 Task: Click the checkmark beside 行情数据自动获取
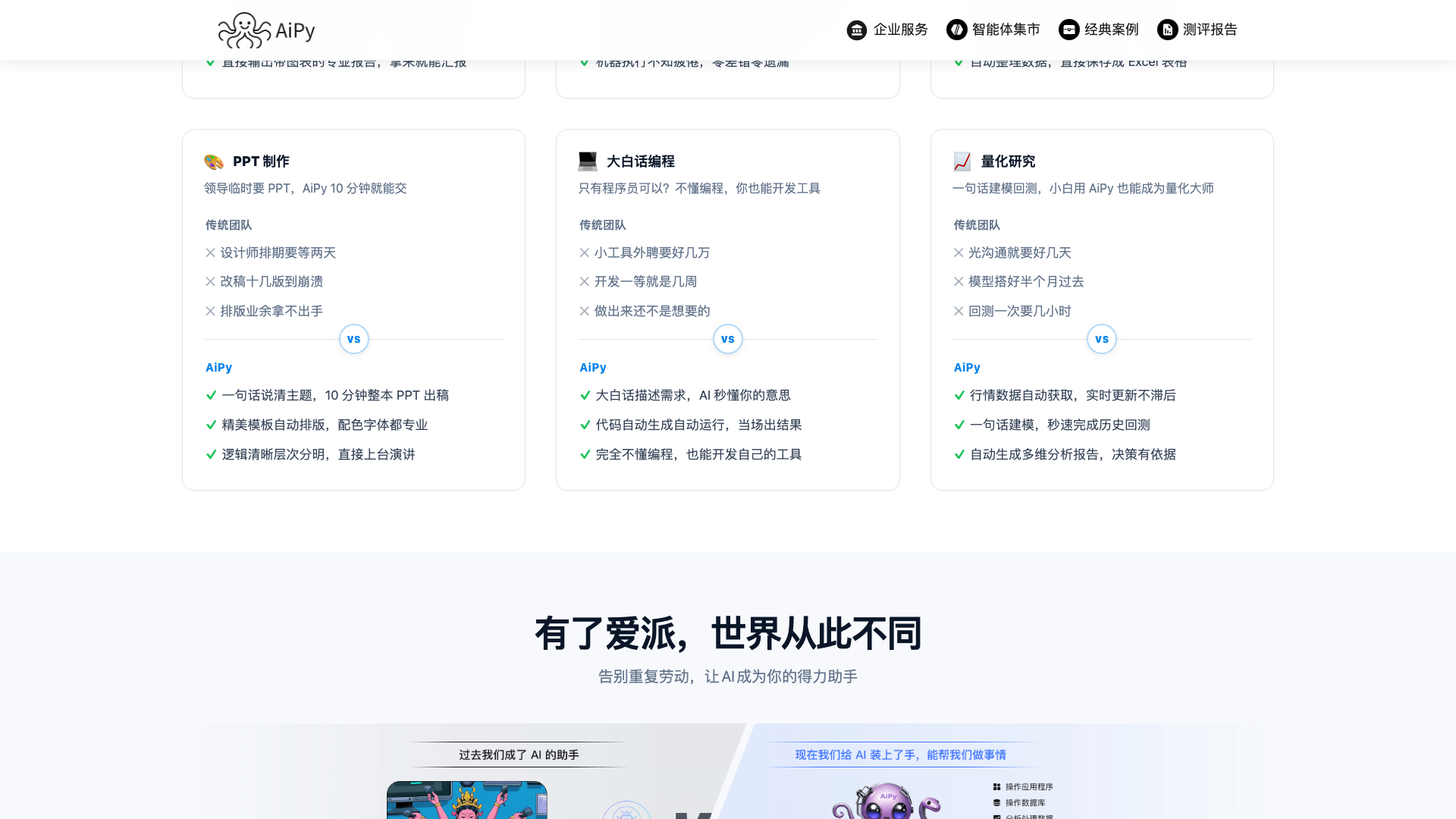pyautogui.click(x=959, y=395)
